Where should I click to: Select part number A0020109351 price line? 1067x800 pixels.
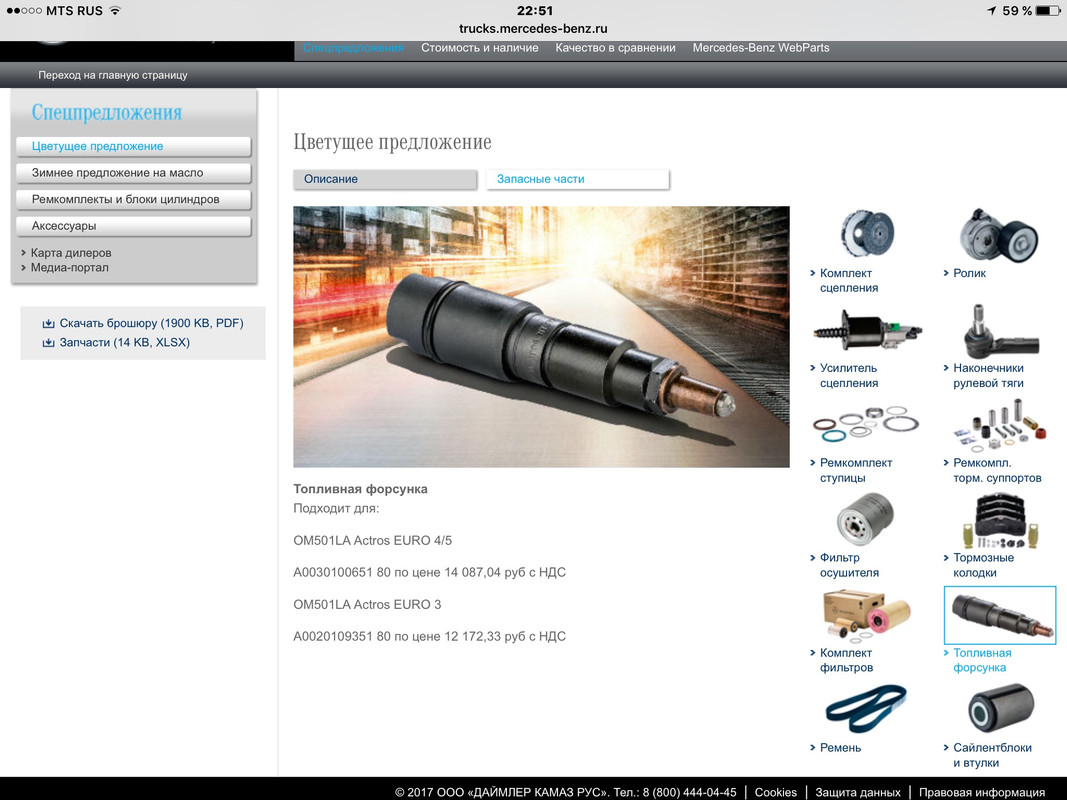[429, 636]
